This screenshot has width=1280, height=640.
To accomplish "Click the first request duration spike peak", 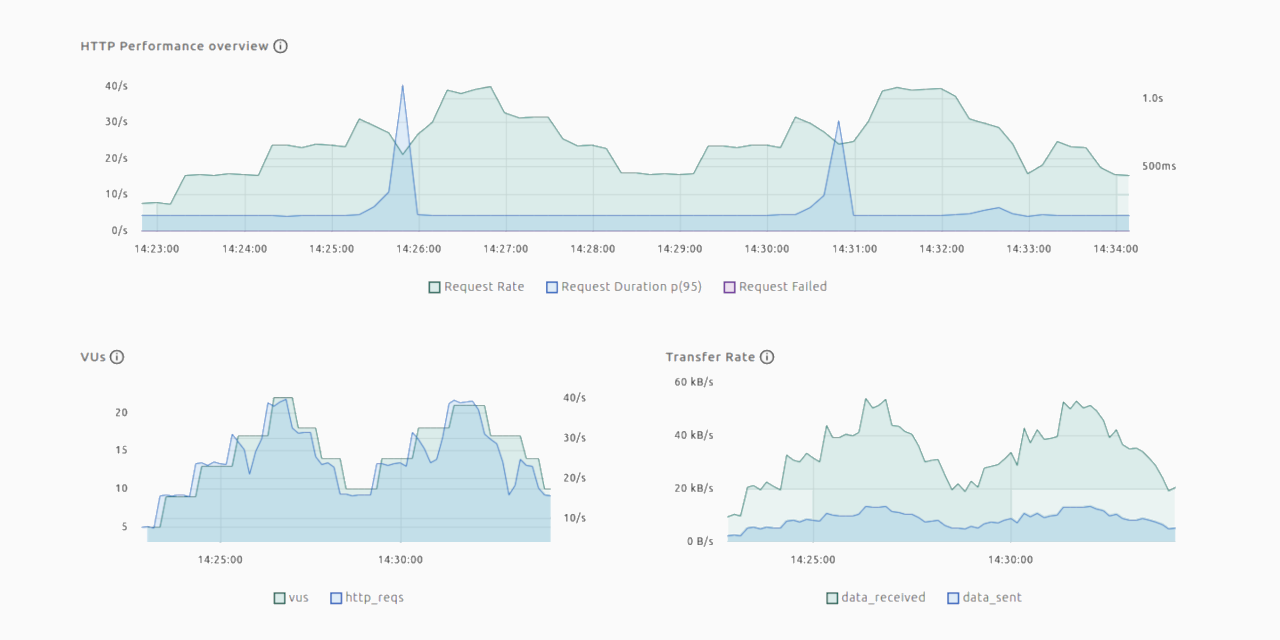I will (x=403, y=86).
